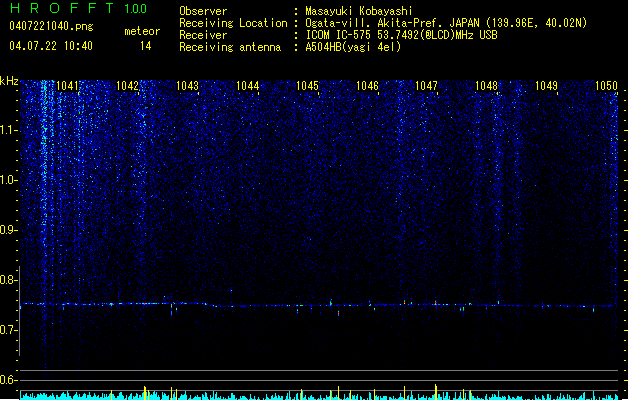This screenshot has height=400, width=629.
Task: Click the date 04.07.22 10:40
Action: [51, 46]
